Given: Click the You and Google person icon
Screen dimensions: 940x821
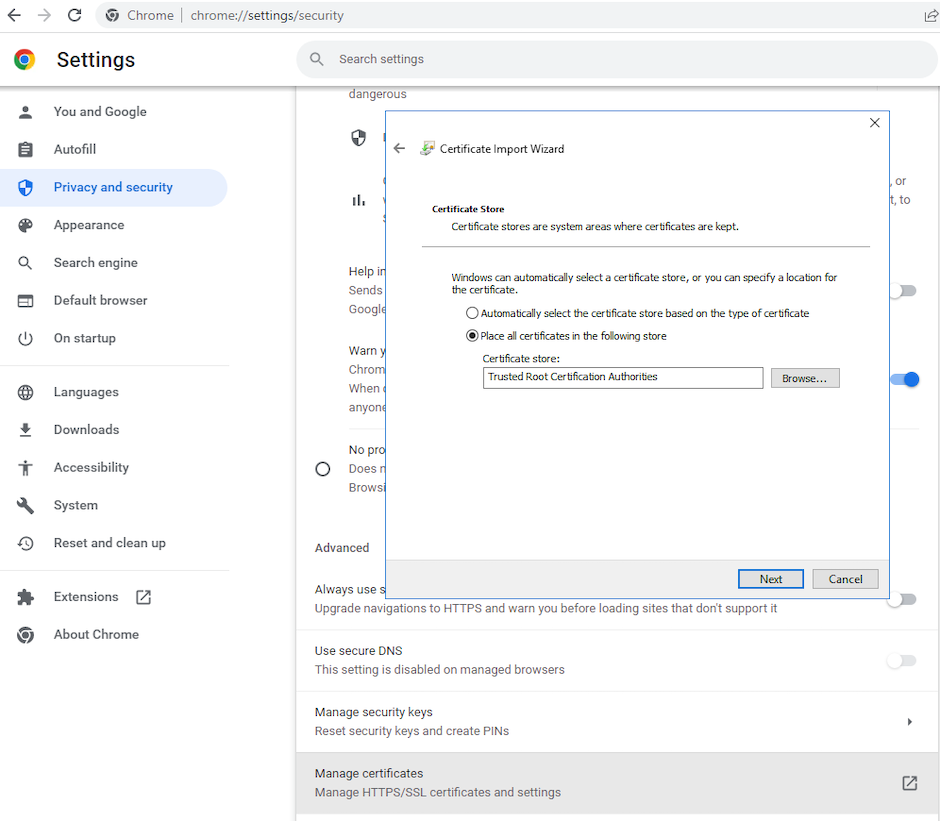Looking at the screenshot, I should pyautogui.click(x=25, y=112).
